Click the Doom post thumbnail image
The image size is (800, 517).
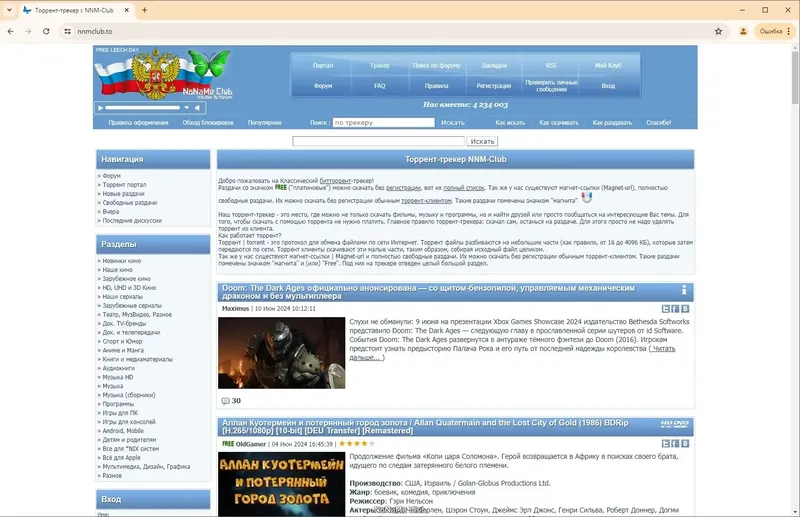pyautogui.click(x=282, y=353)
